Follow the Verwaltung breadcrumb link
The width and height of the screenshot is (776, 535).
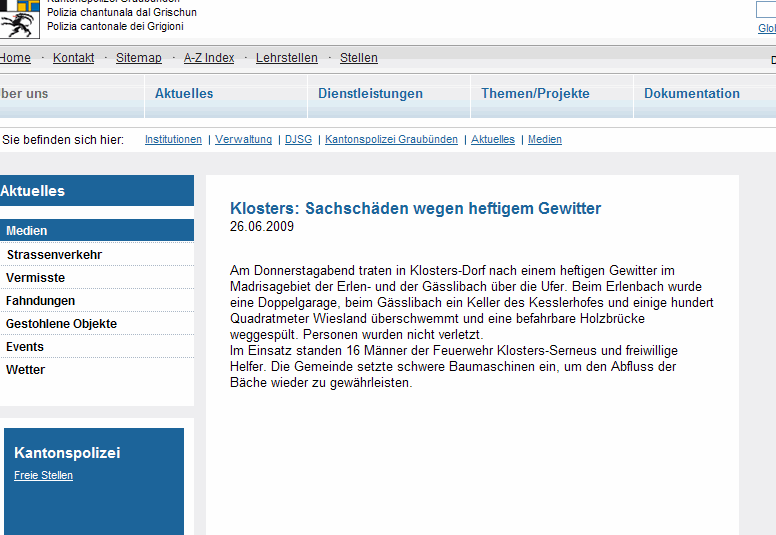pos(243,140)
